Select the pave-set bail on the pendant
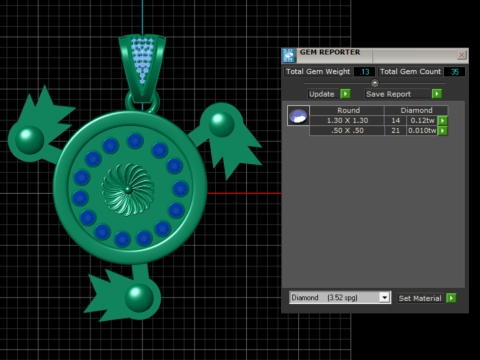 pos(142,68)
